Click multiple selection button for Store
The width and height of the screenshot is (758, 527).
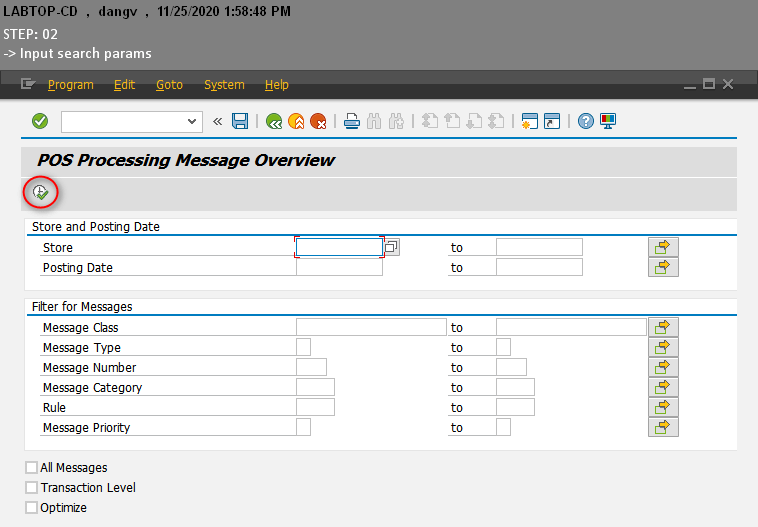pyautogui.click(x=663, y=247)
